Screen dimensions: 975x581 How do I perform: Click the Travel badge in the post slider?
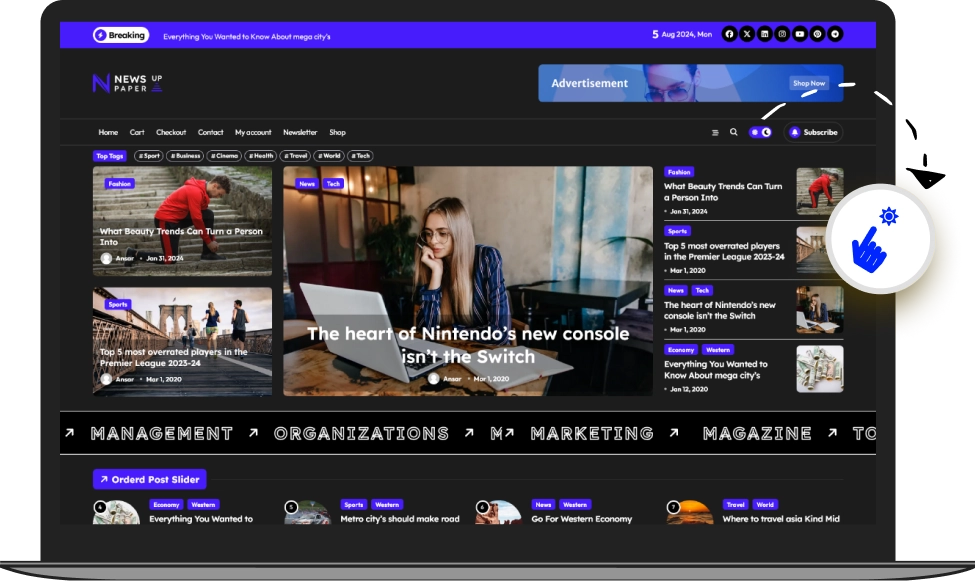(736, 504)
